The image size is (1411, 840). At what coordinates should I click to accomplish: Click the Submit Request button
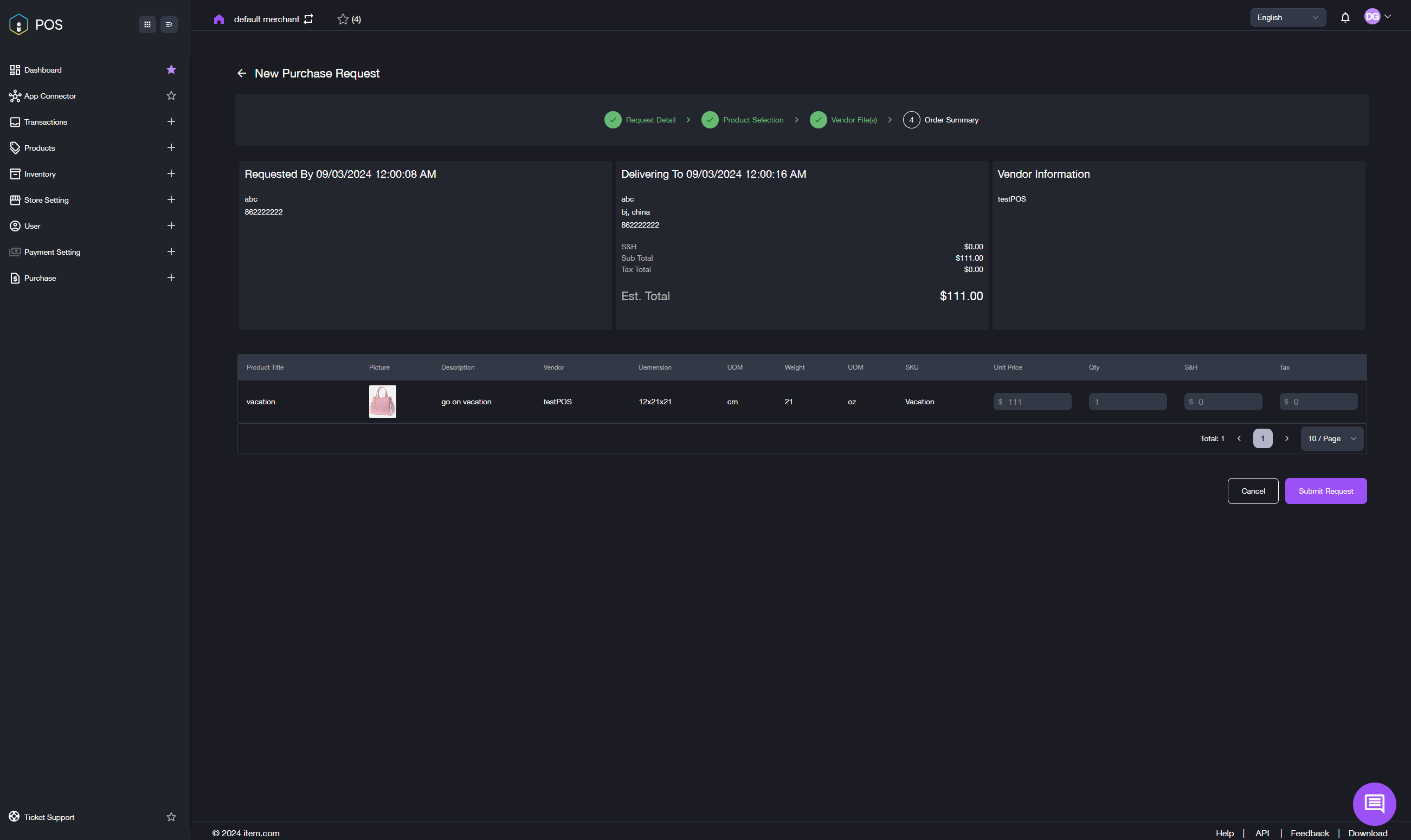coord(1325,491)
